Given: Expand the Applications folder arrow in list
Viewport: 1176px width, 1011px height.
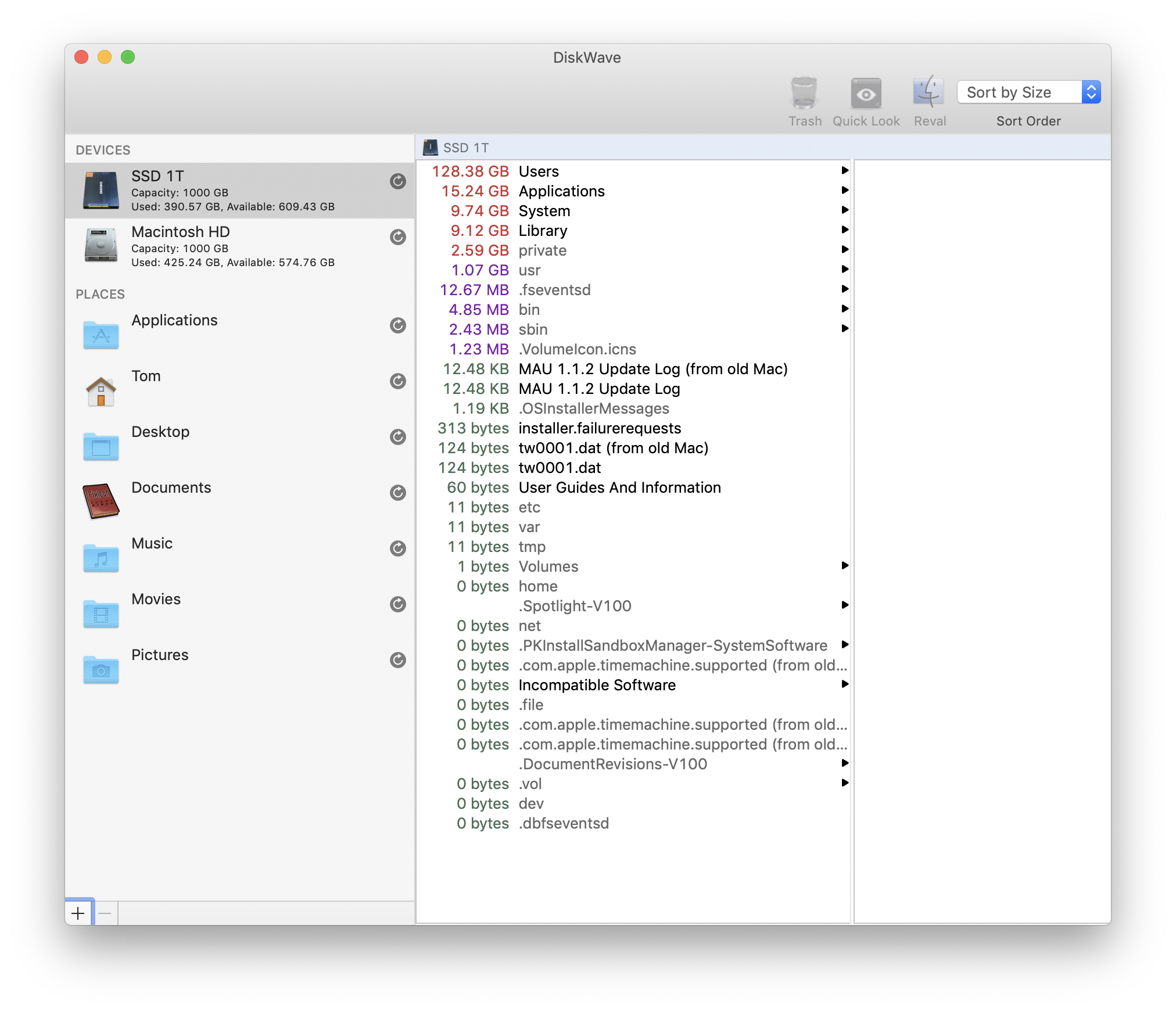Looking at the screenshot, I should pyautogui.click(x=845, y=190).
